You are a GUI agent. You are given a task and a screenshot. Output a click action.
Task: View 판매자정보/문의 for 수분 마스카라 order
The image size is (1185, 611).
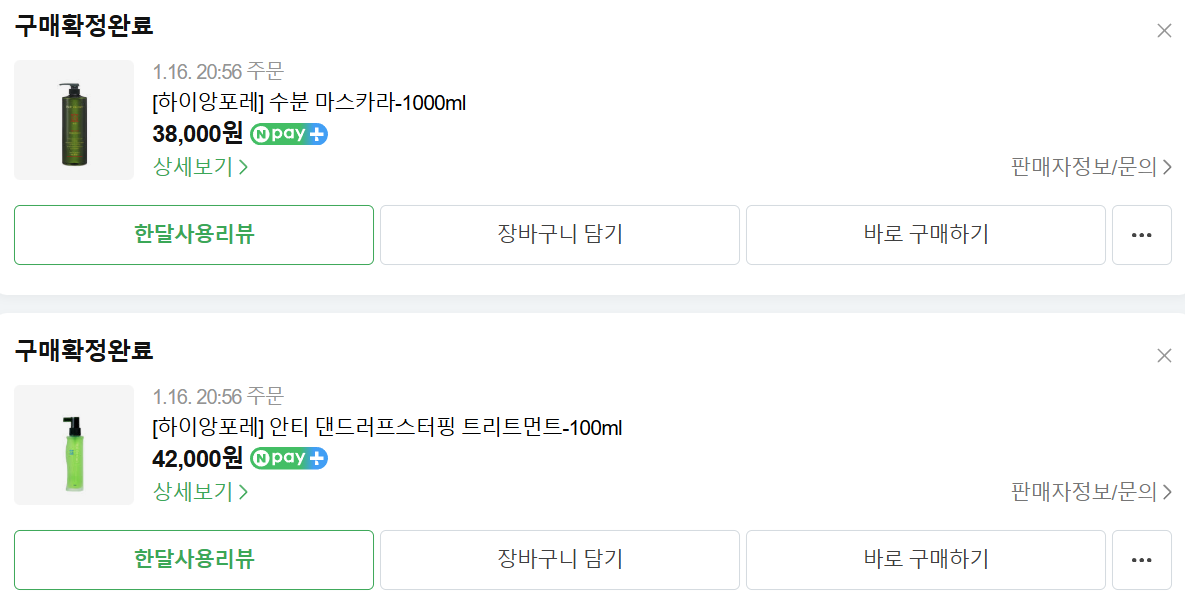tap(1091, 167)
